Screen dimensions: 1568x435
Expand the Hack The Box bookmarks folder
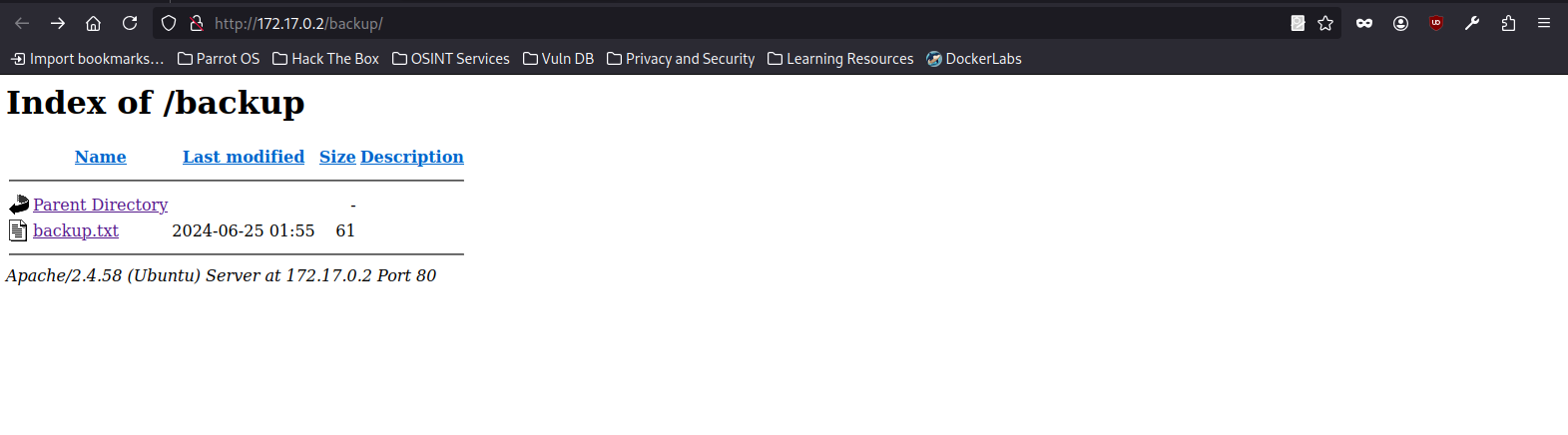pyautogui.click(x=326, y=59)
